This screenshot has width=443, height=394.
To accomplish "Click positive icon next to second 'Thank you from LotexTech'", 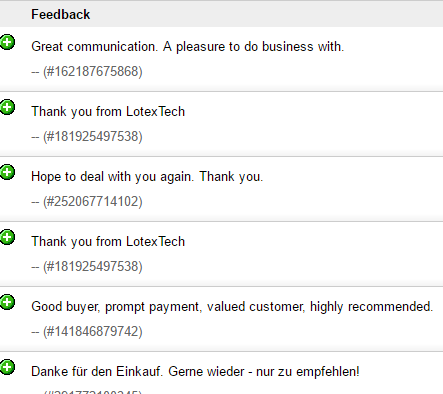I will pos(7,237).
